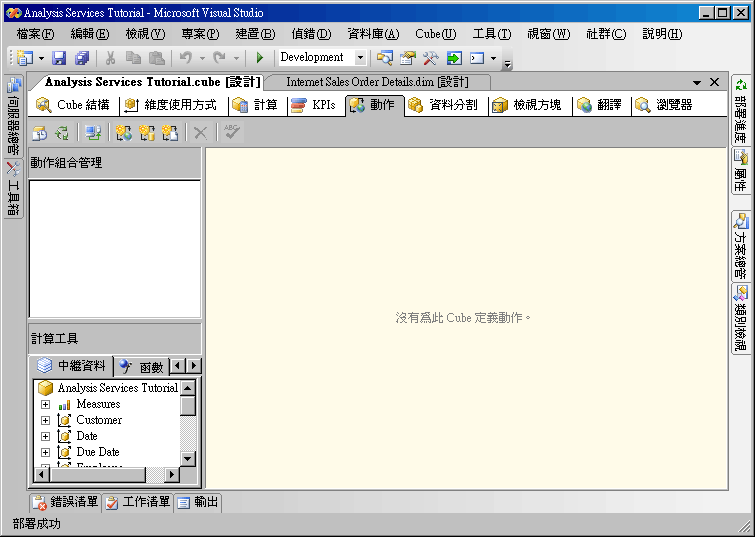This screenshot has width=755, height=537.
Task: Click the server and arrow icon in the Actions toolbar
Action: 93,133
